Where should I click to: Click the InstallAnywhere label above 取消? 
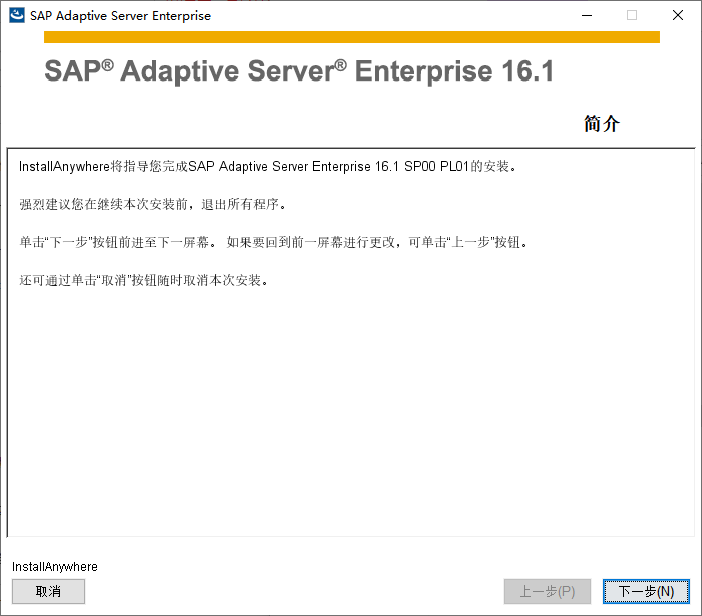(55, 567)
